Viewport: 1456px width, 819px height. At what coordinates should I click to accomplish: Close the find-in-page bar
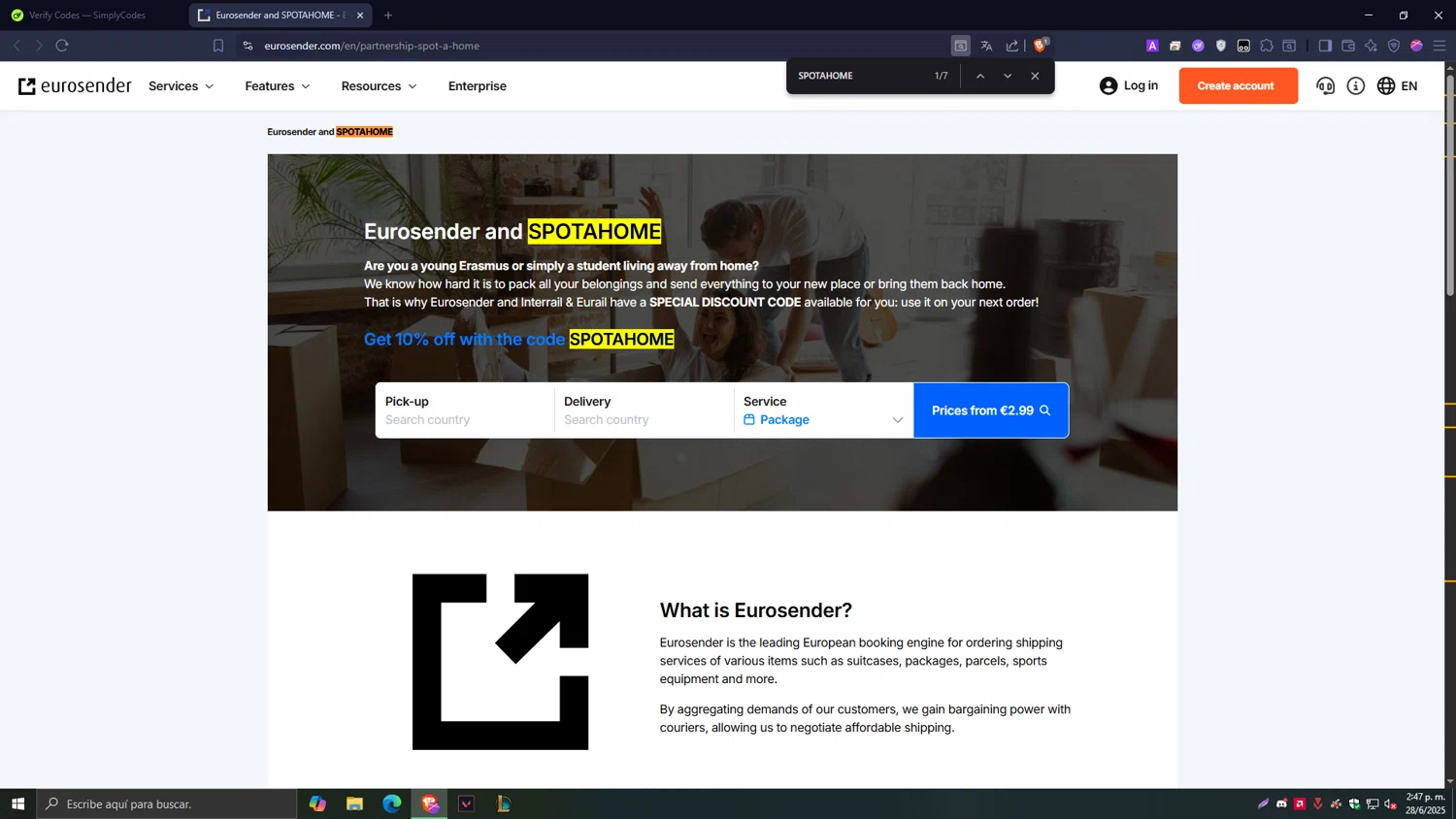tap(1035, 76)
